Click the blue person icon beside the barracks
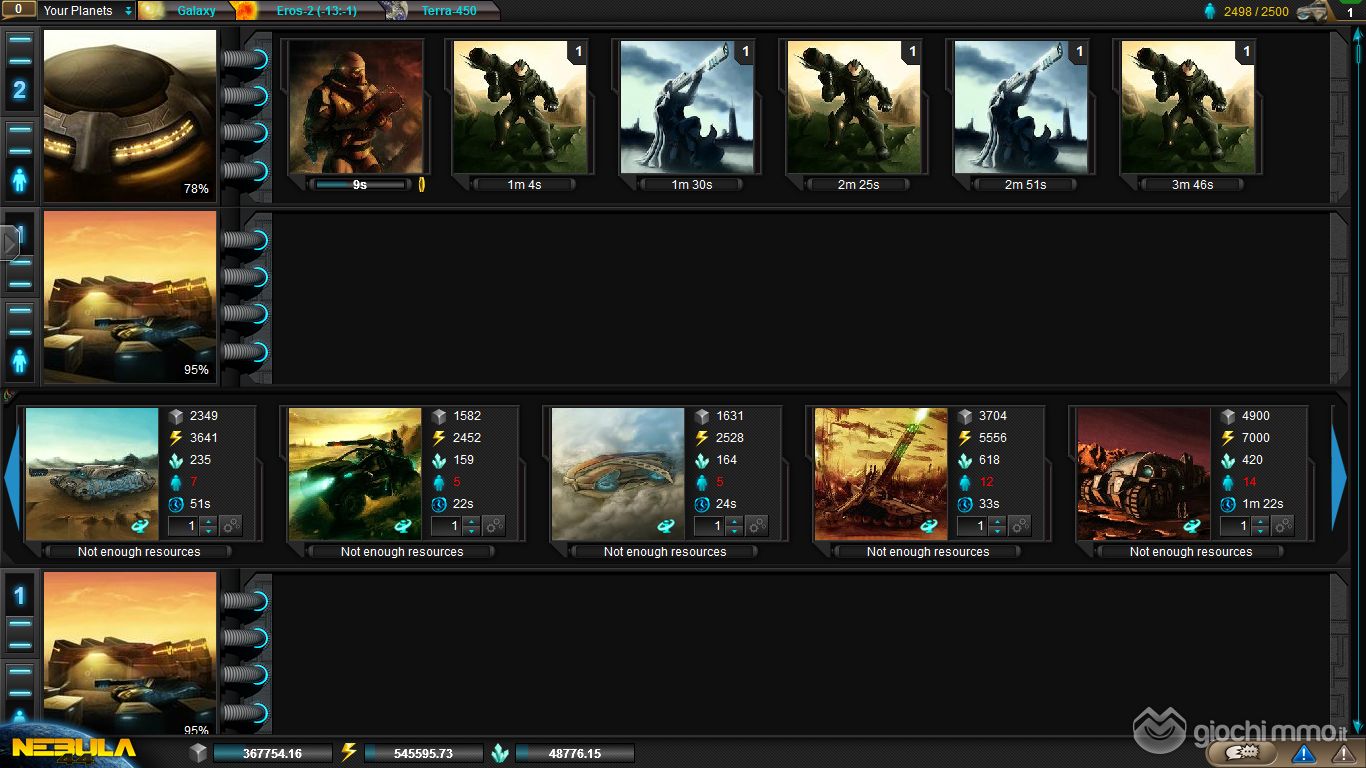1366x768 pixels. 20,181
